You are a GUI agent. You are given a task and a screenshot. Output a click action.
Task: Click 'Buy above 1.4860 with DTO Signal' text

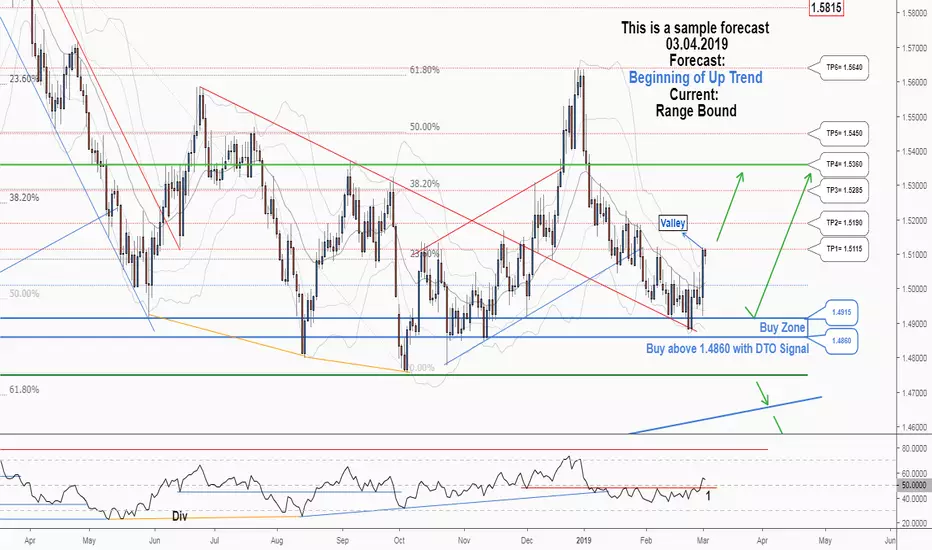point(728,348)
